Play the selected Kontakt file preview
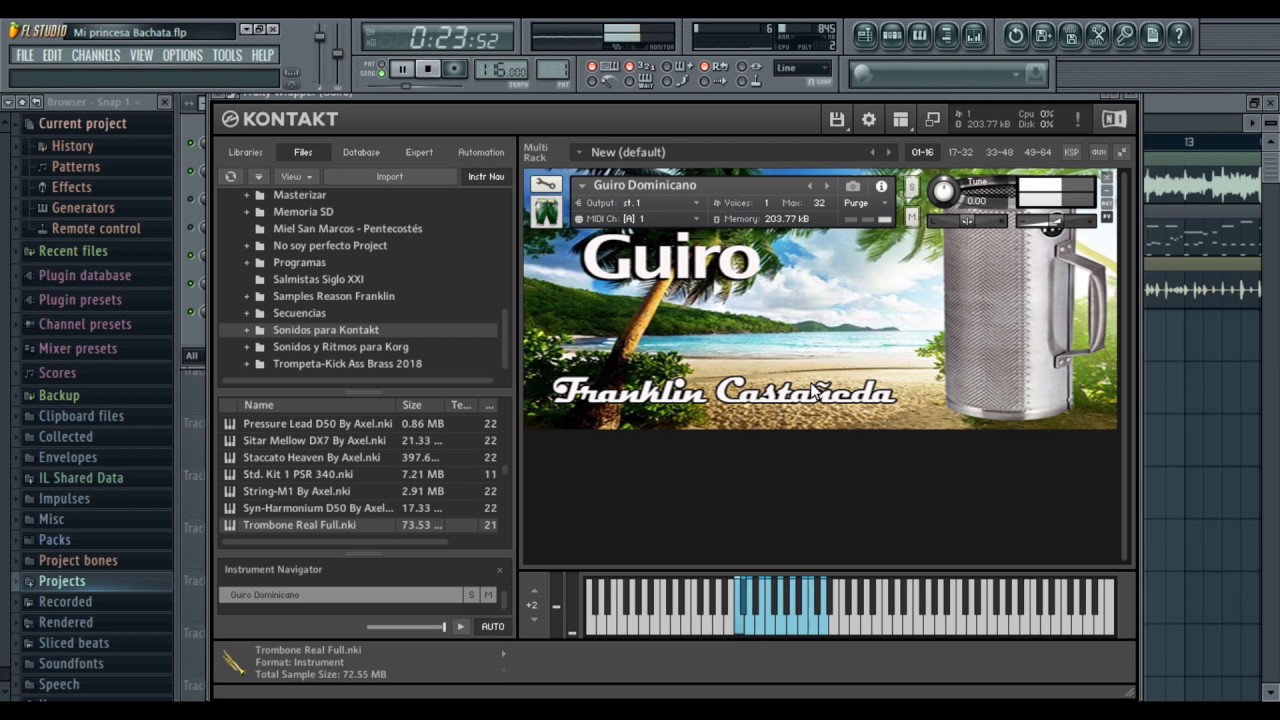The width and height of the screenshot is (1280, 720). click(x=460, y=627)
